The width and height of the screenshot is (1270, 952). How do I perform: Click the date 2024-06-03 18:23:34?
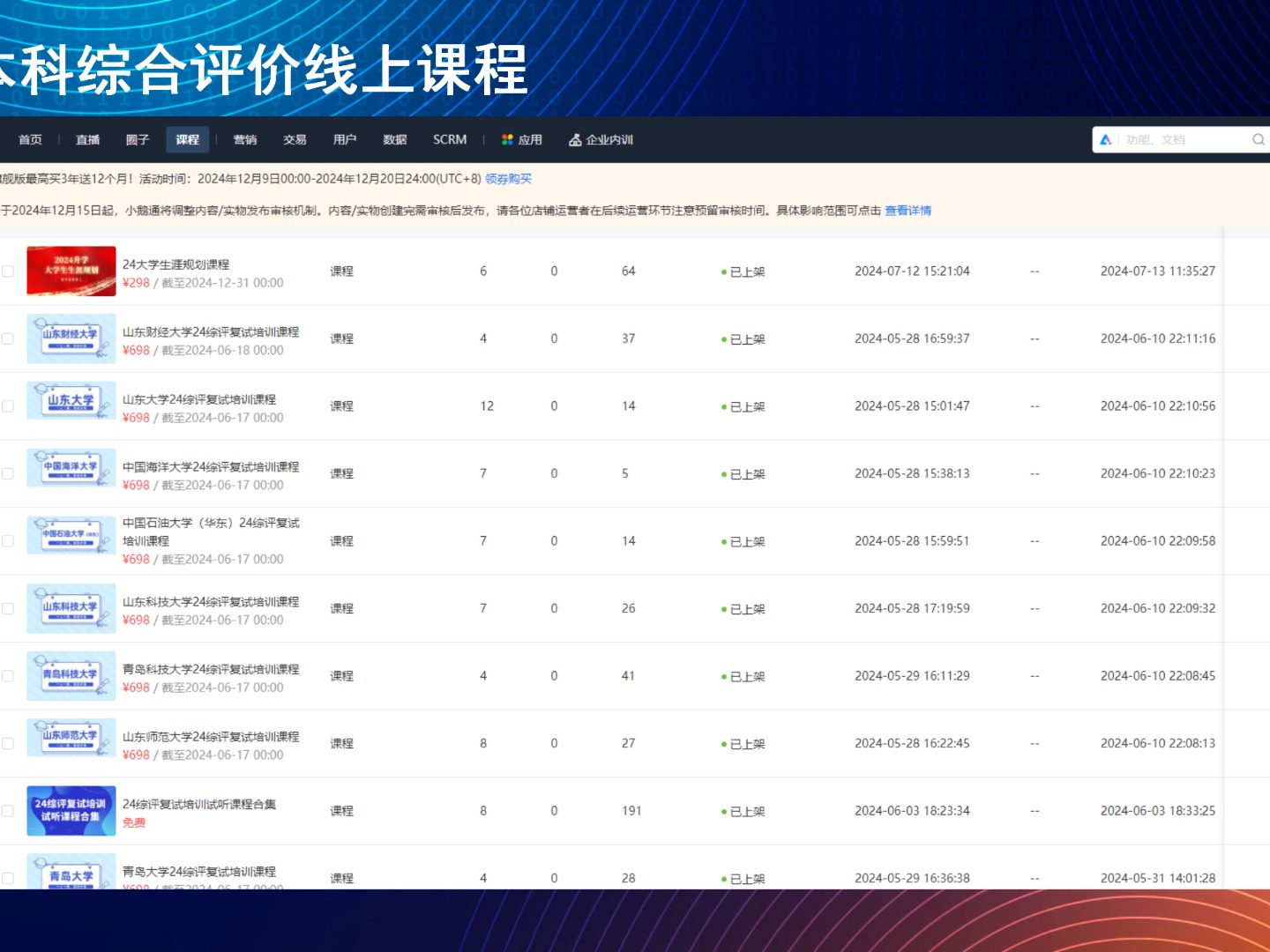(912, 810)
